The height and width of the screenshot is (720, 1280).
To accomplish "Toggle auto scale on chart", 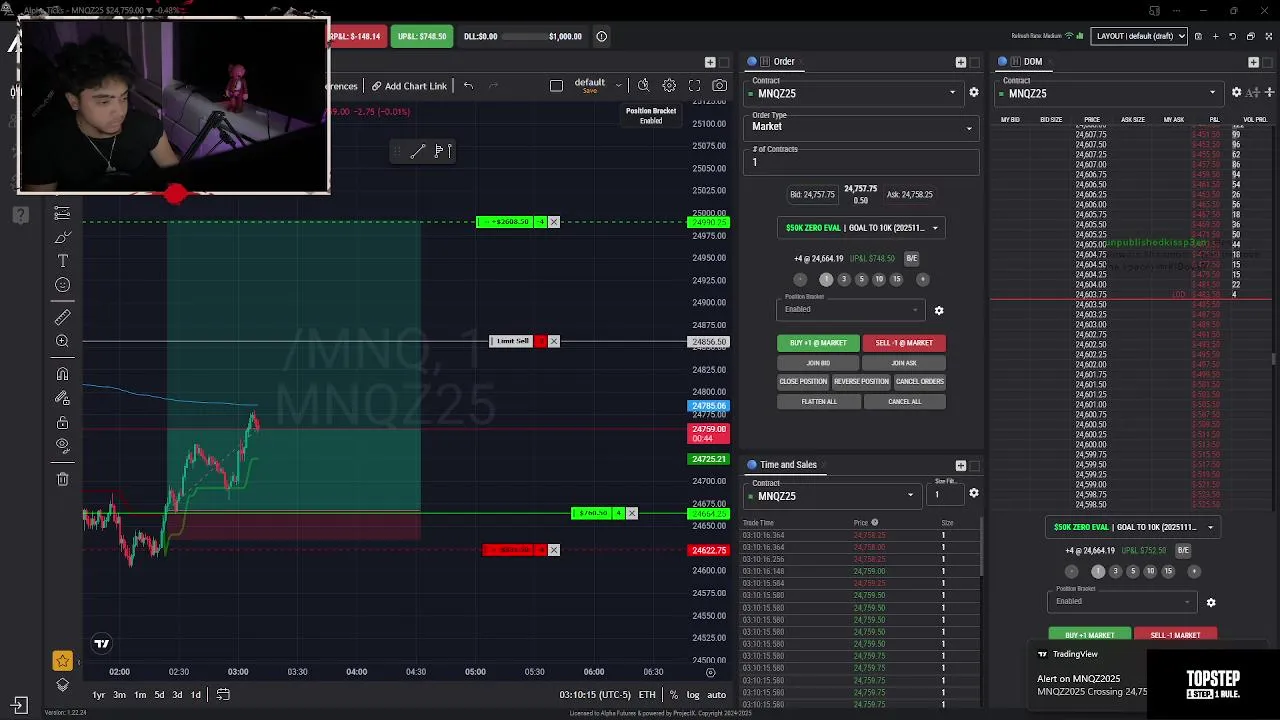I will (x=717, y=695).
